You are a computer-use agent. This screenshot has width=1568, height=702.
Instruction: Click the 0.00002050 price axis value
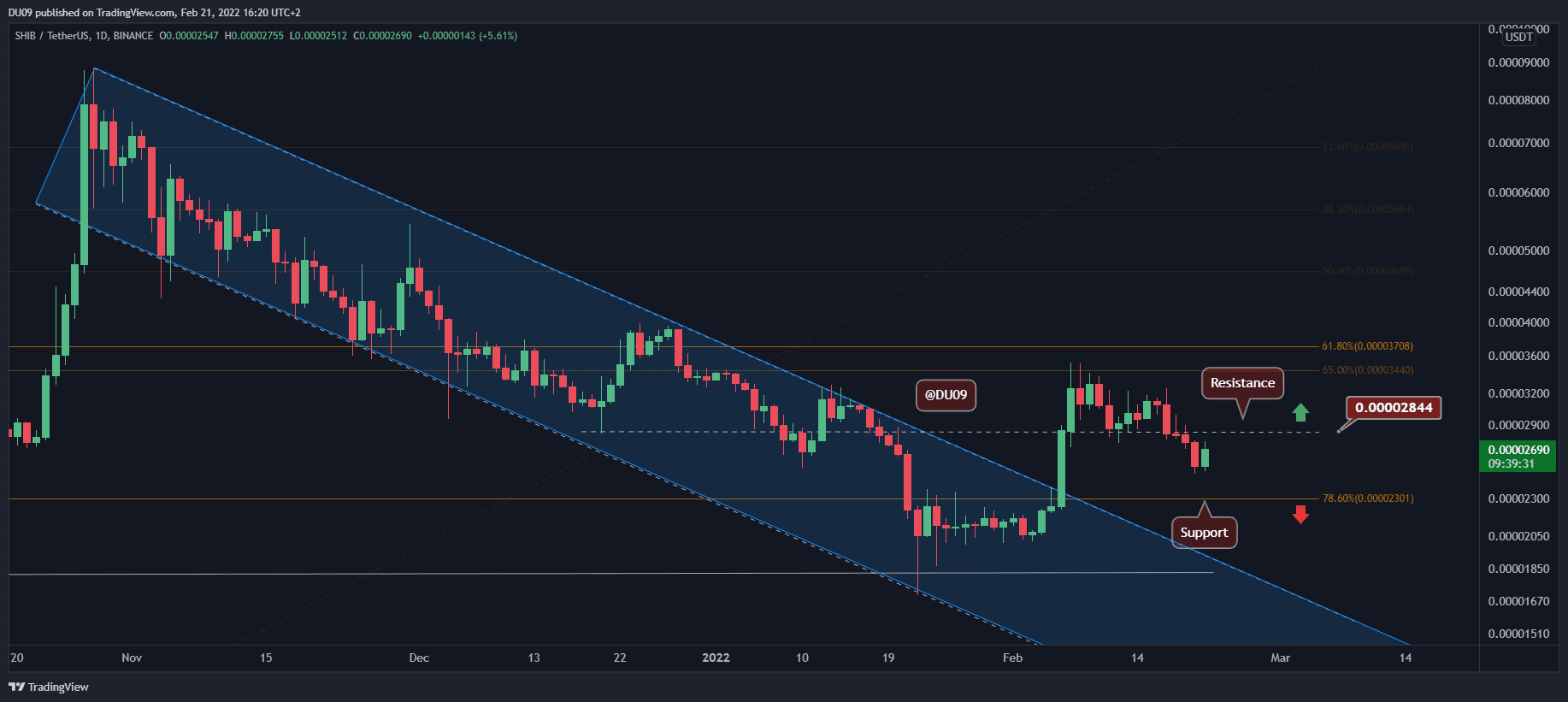pyautogui.click(x=1518, y=536)
